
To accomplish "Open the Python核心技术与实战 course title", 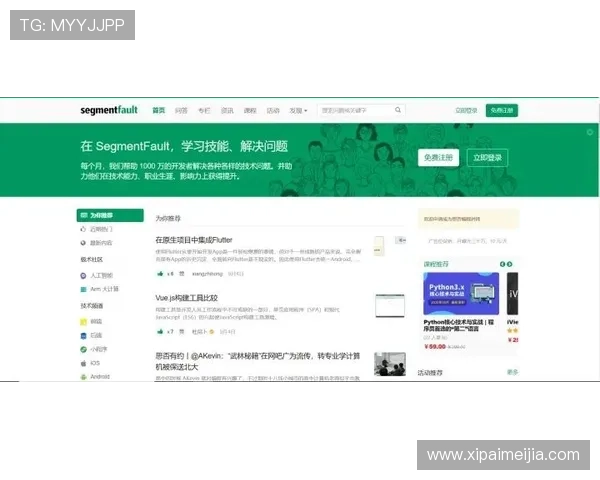I will coord(459,325).
